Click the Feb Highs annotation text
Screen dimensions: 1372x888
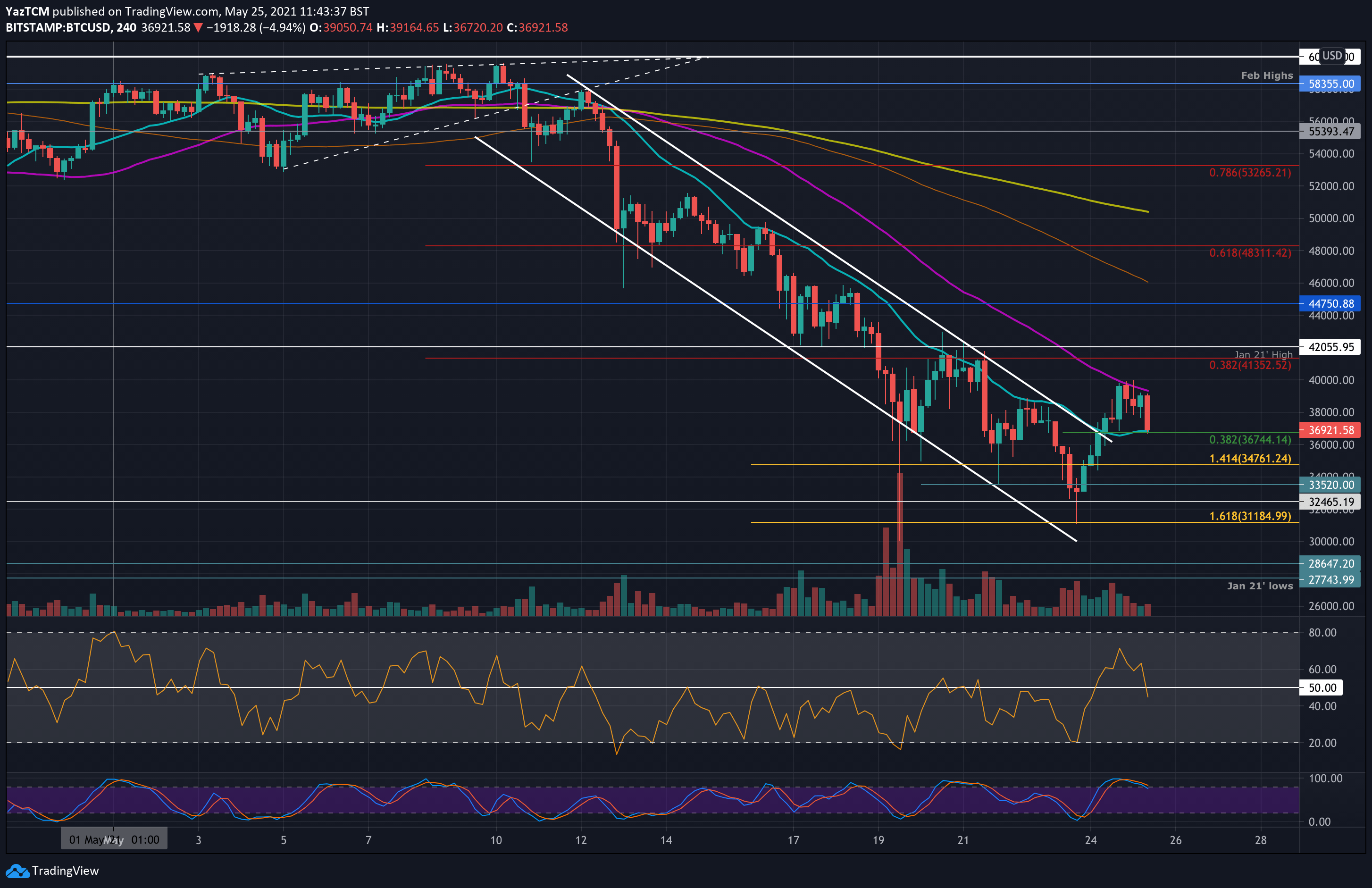pyautogui.click(x=1266, y=75)
